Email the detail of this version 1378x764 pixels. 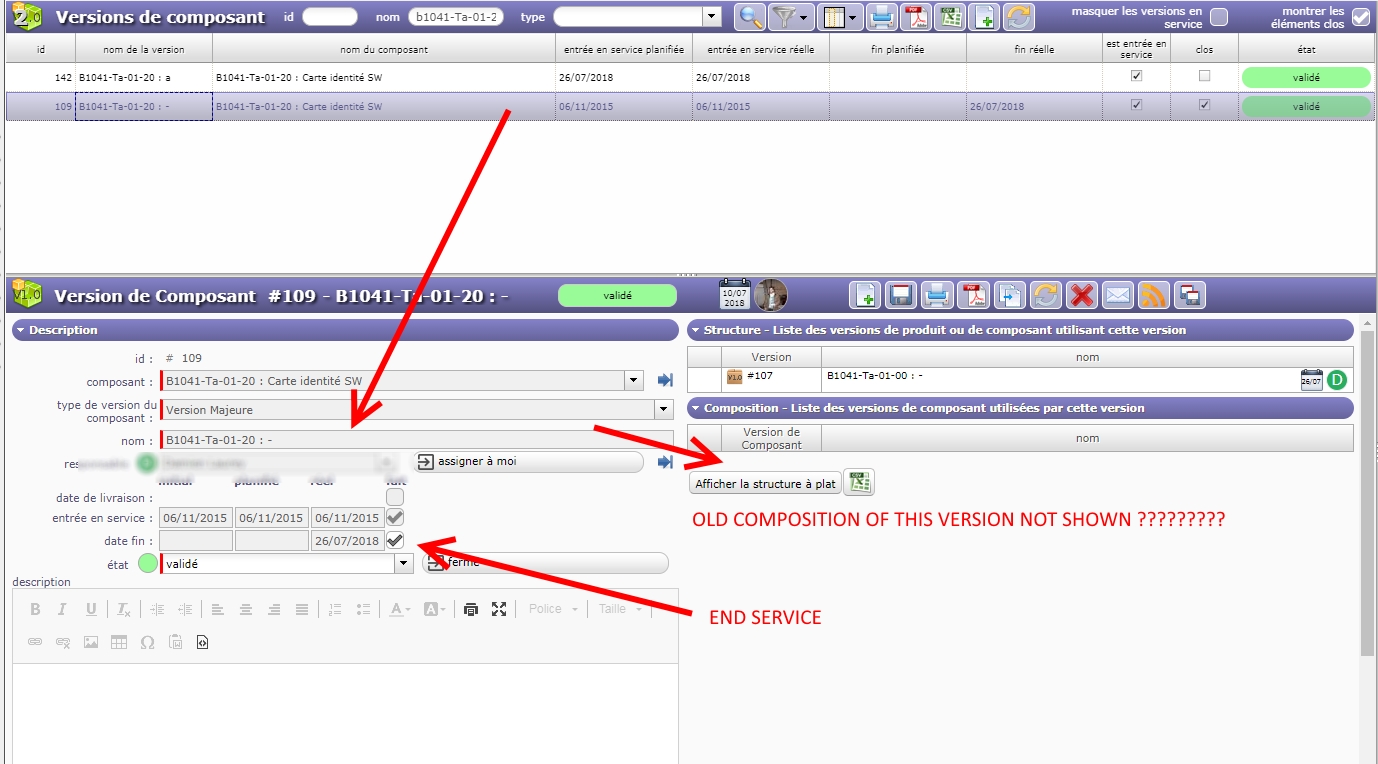(1118, 295)
